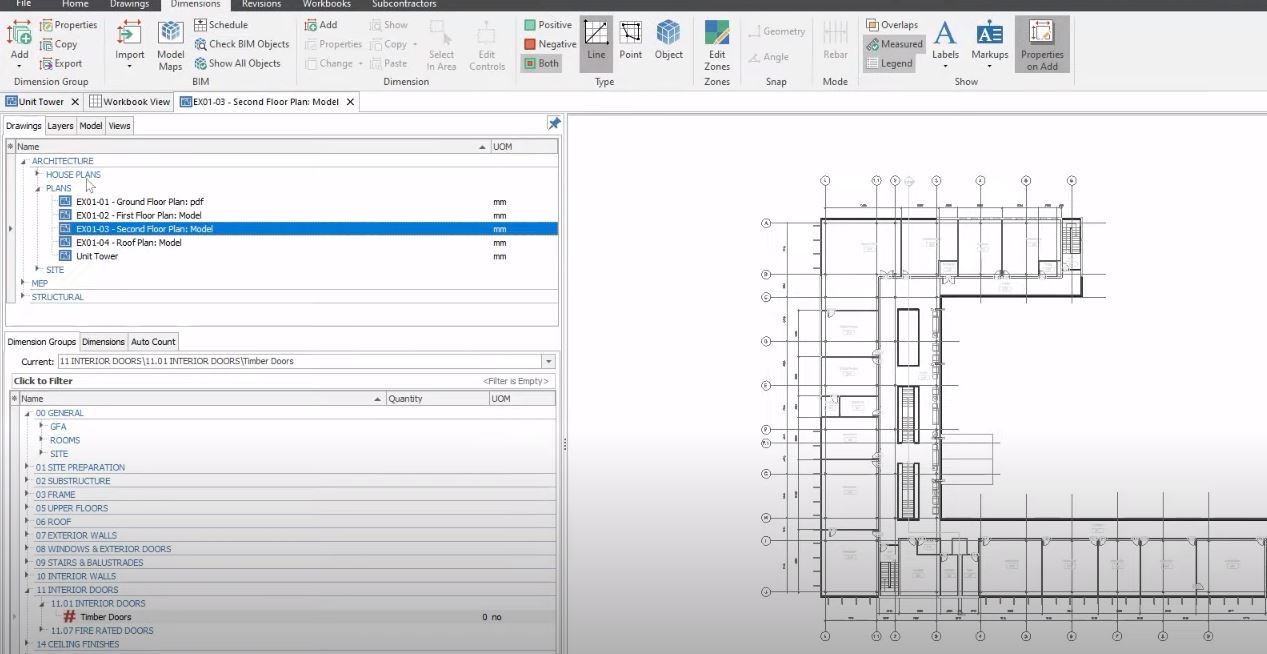Select the Object dimension type
This screenshot has width=1267, height=654.
(x=669, y=40)
